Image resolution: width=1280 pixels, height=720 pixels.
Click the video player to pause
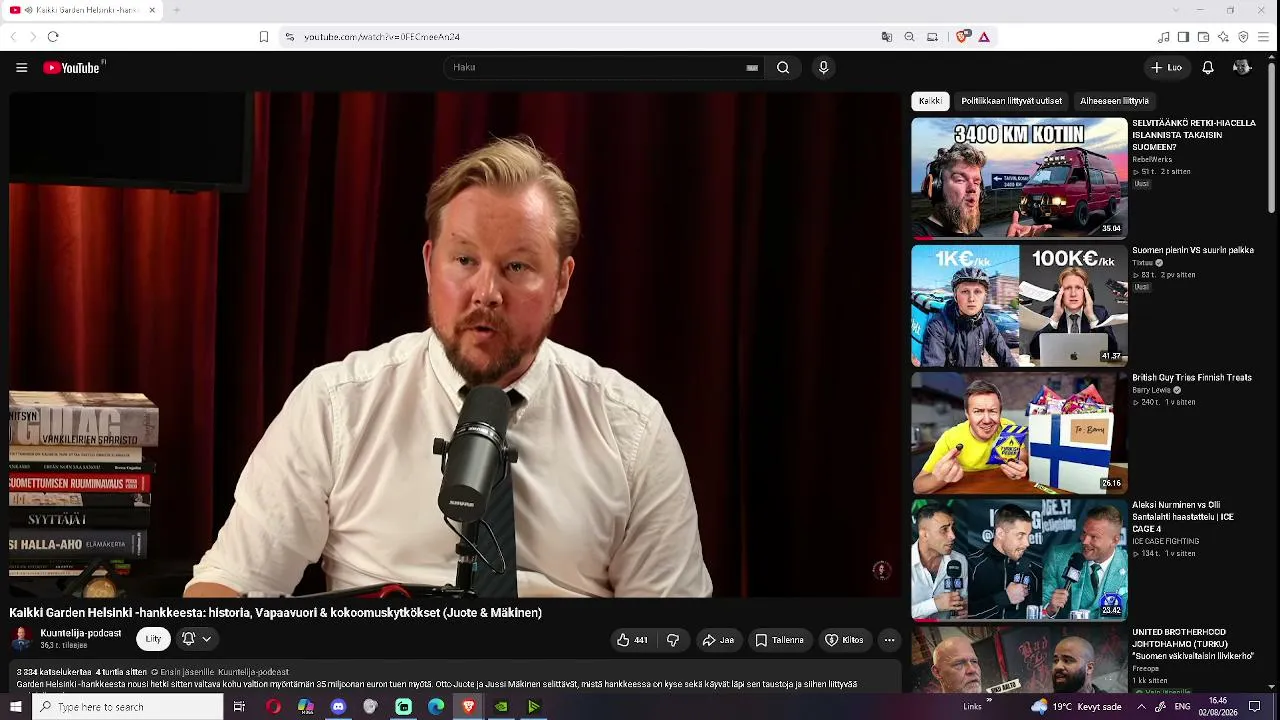tap(455, 345)
